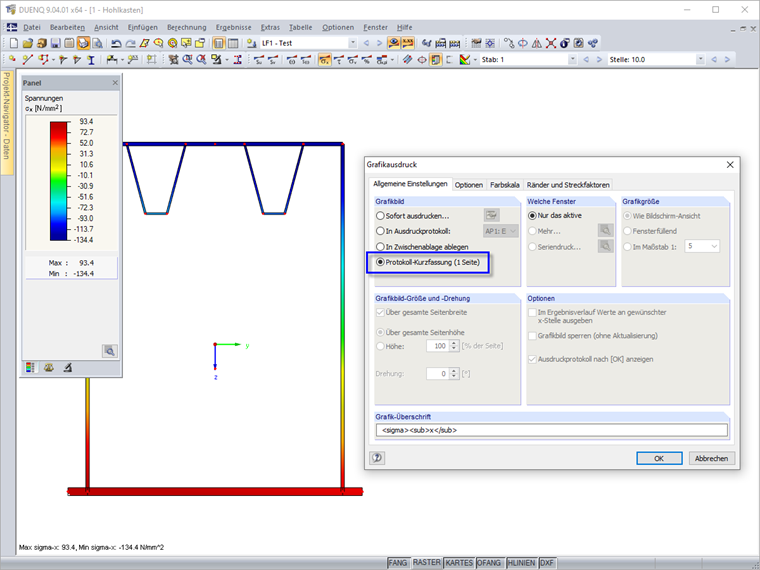Close the Panel with its X
Viewport: 760px width, 570px height.
(115, 83)
